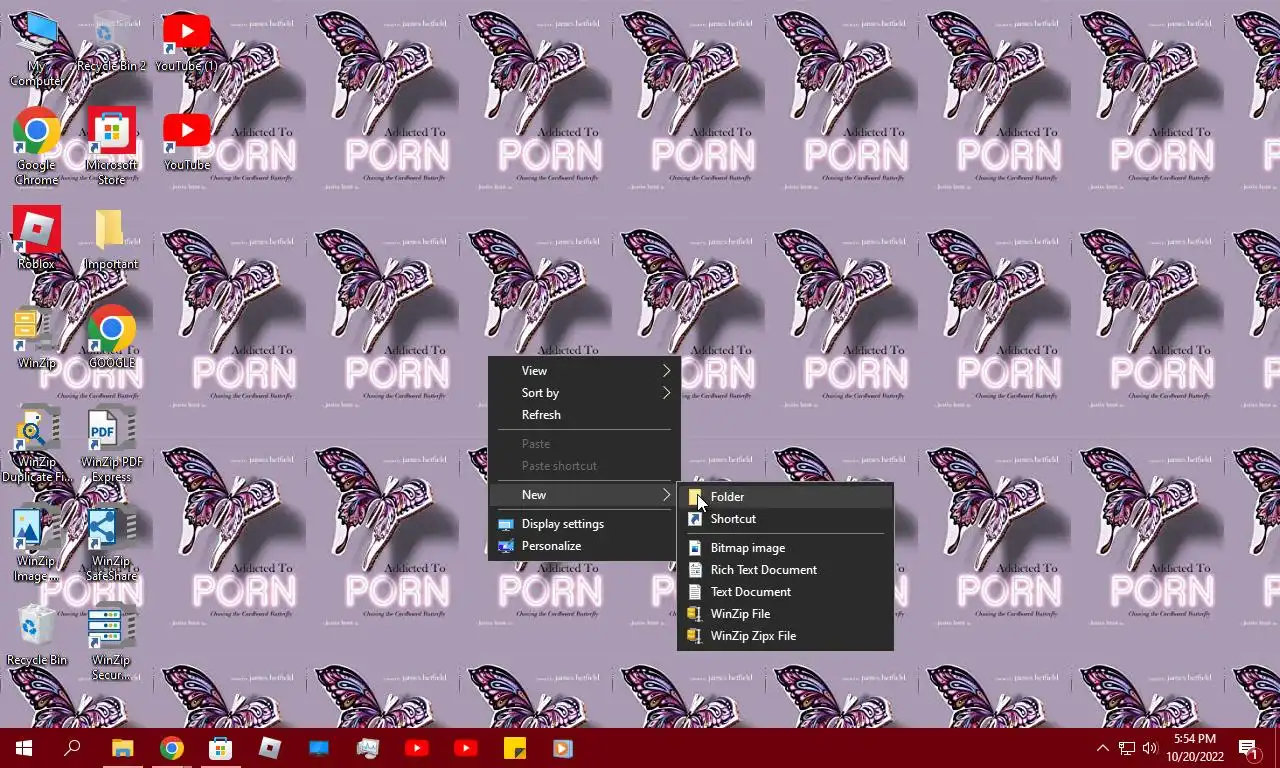Select the YouTube (1) desktop shortcut
The image size is (1280, 768).
pos(186,42)
